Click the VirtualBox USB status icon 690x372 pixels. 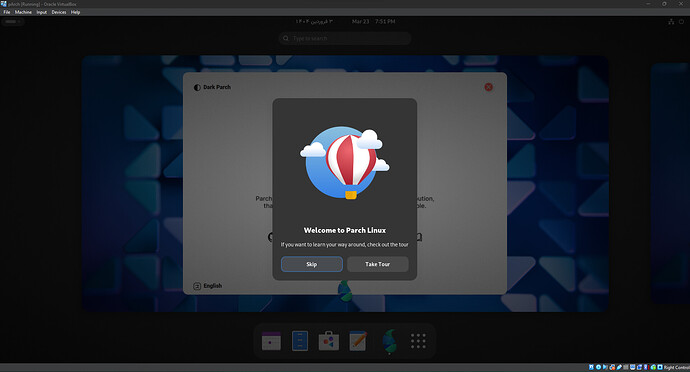[x=619, y=367]
